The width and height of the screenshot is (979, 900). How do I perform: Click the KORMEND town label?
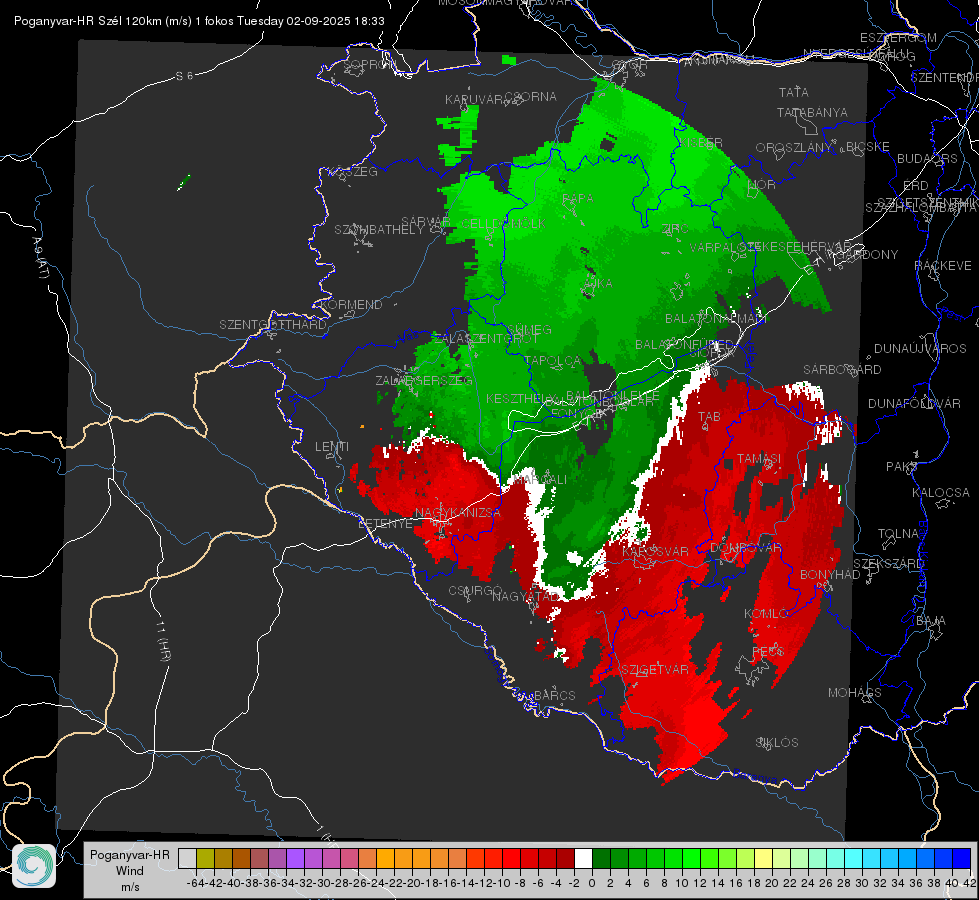pos(350,305)
